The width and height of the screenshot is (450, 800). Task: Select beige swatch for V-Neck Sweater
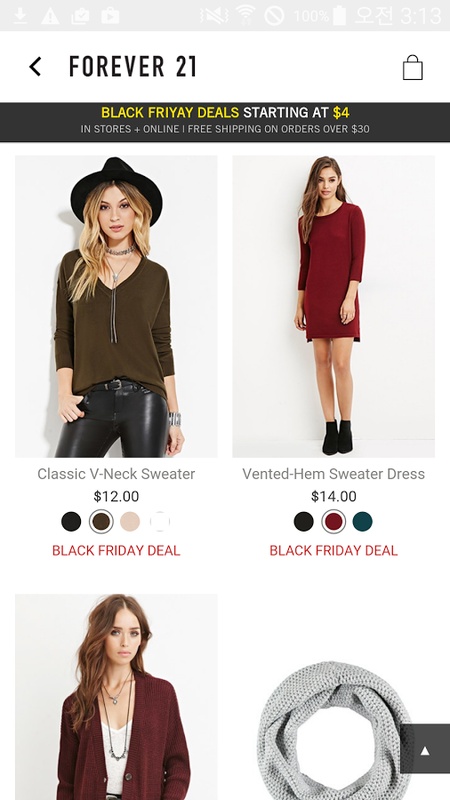click(130, 521)
